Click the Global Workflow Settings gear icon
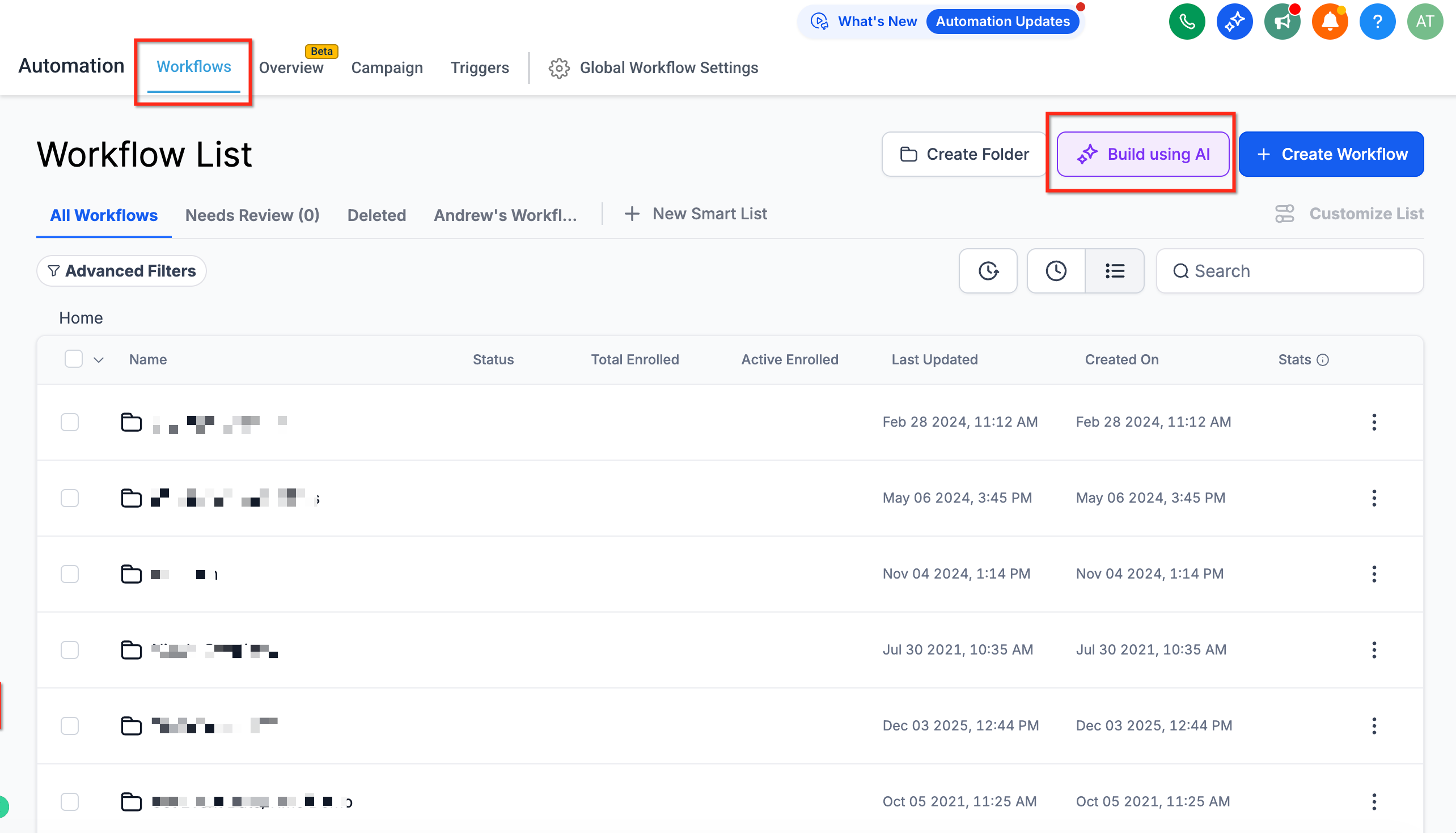1456x833 pixels. 558,68
